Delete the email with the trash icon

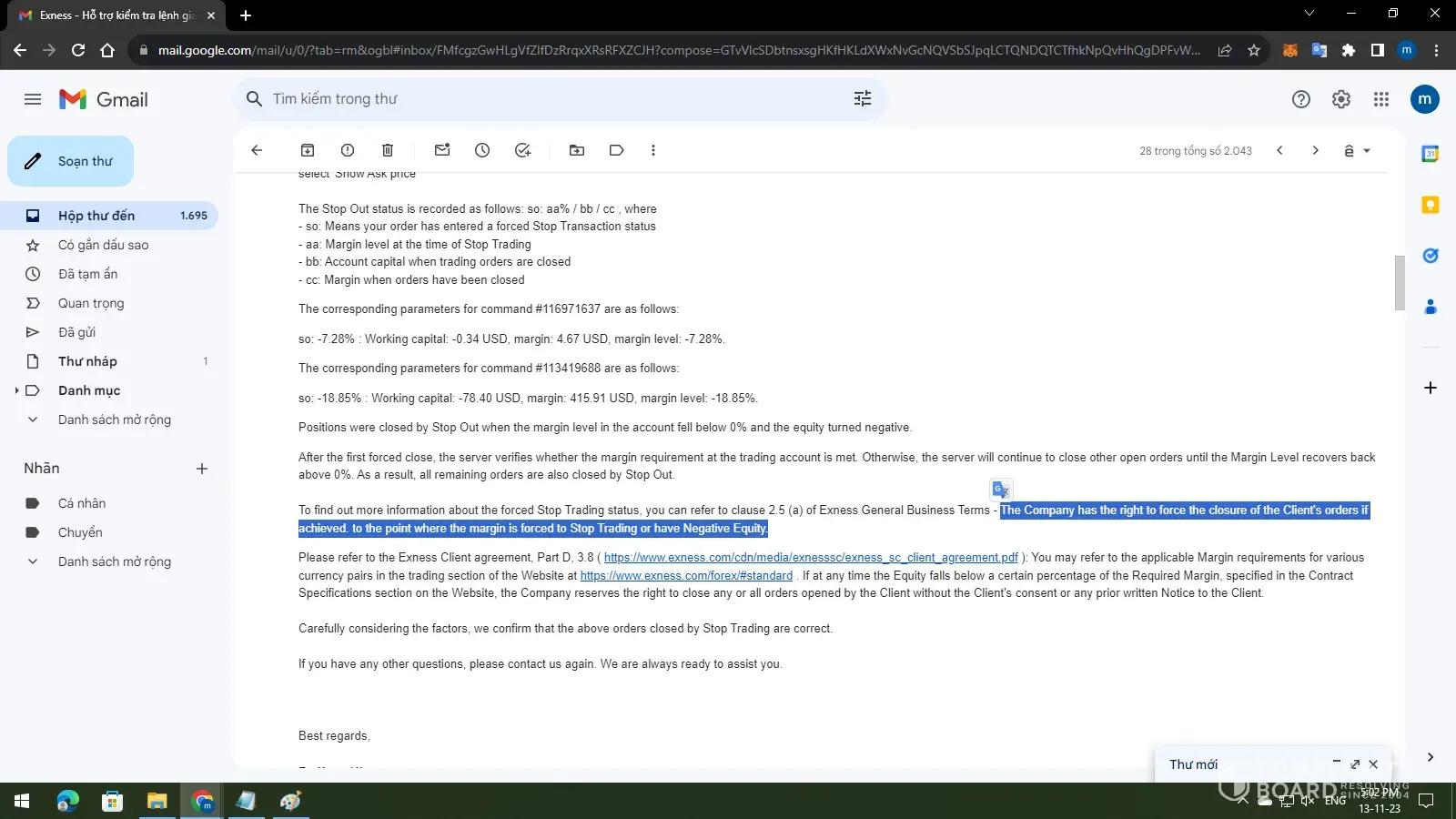[388, 150]
